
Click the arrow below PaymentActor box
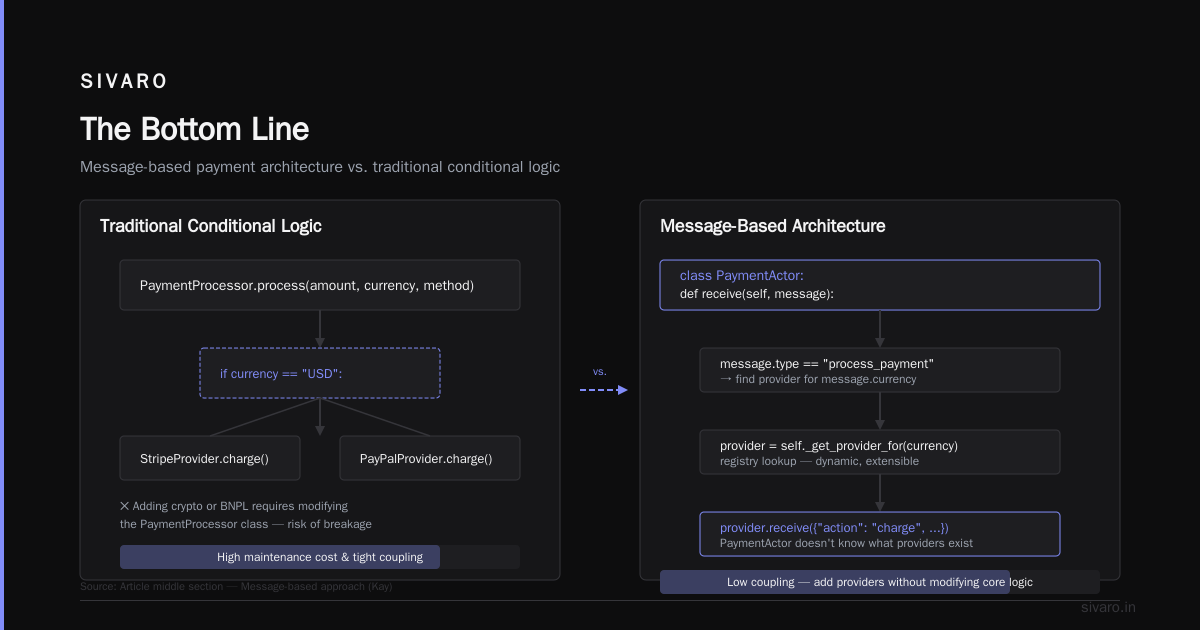(880, 329)
